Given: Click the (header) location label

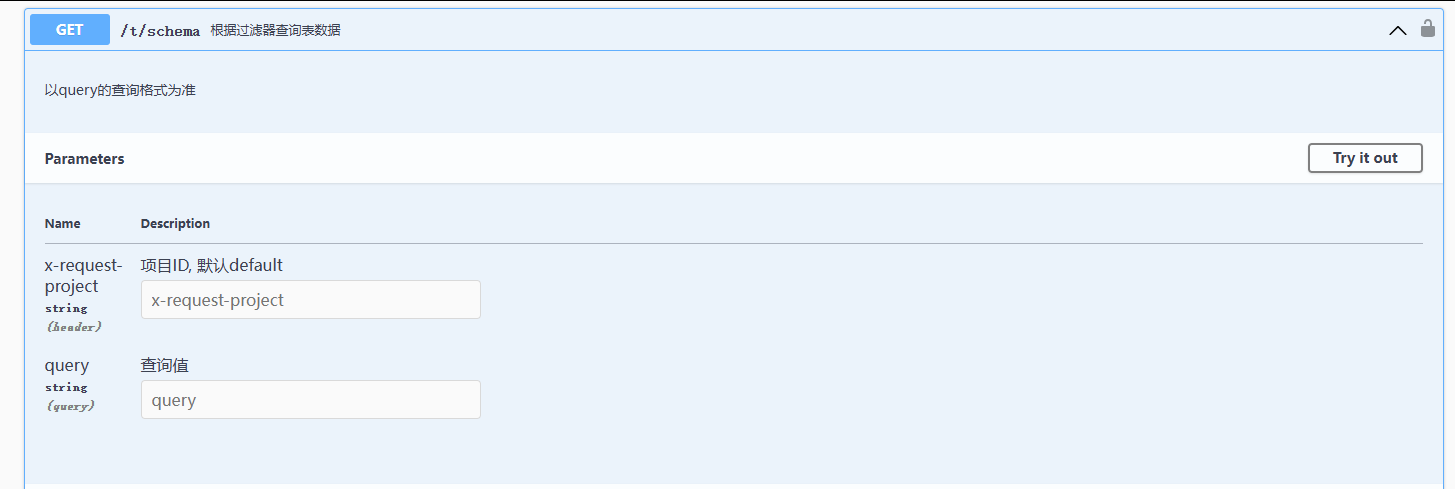Looking at the screenshot, I should pyautogui.click(x=74, y=326).
